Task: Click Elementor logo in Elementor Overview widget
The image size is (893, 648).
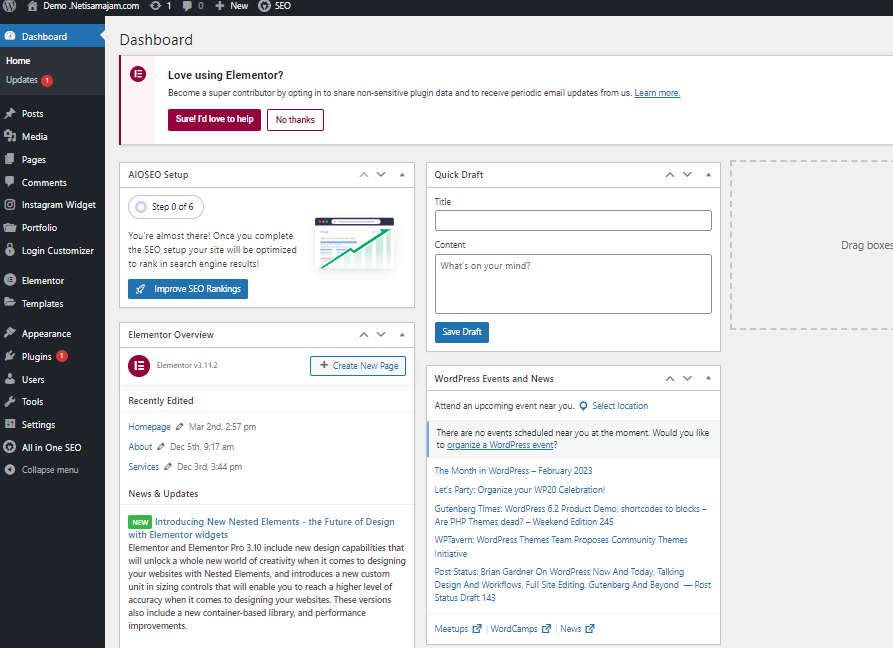Action: pyautogui.click(x=139, y=366)
